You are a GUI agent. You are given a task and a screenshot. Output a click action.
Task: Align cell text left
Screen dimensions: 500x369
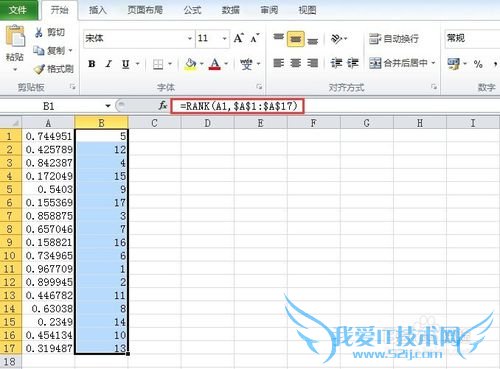pyautogui.click(x=279, y=63)
